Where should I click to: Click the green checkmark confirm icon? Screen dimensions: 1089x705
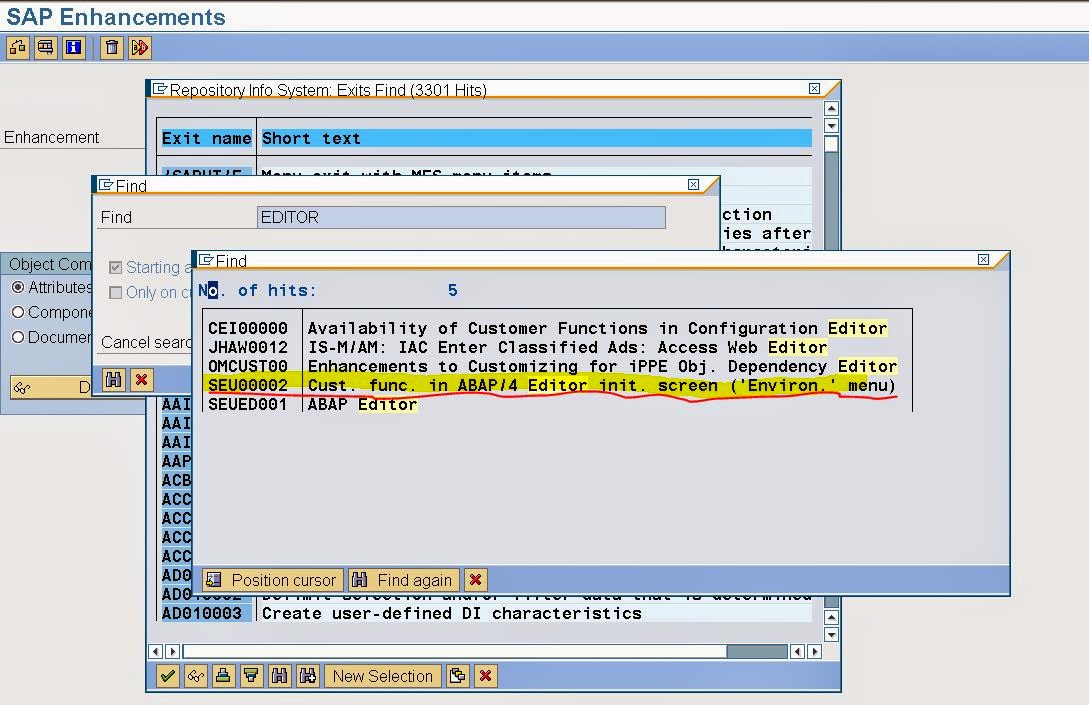167,676
